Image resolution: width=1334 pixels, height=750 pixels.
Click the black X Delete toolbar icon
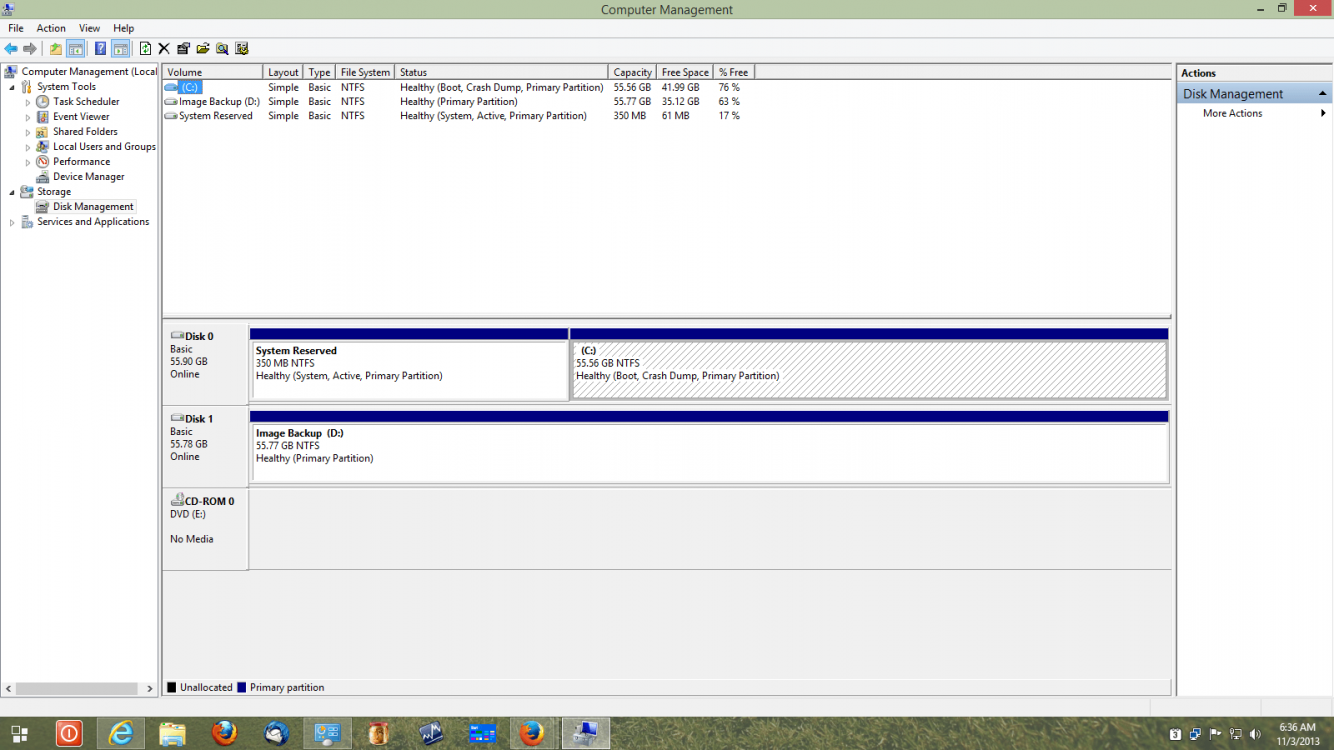(x=164, y=48)
